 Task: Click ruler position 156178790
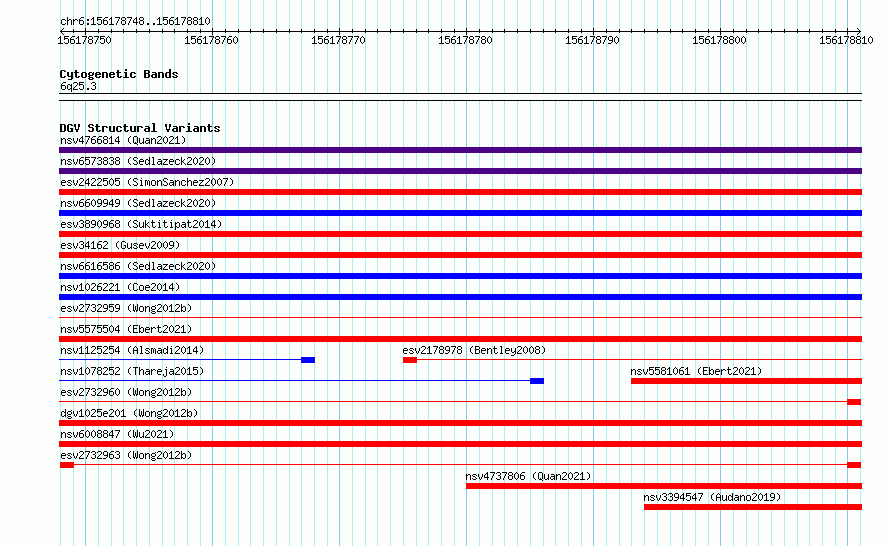(x=593, y=40)
